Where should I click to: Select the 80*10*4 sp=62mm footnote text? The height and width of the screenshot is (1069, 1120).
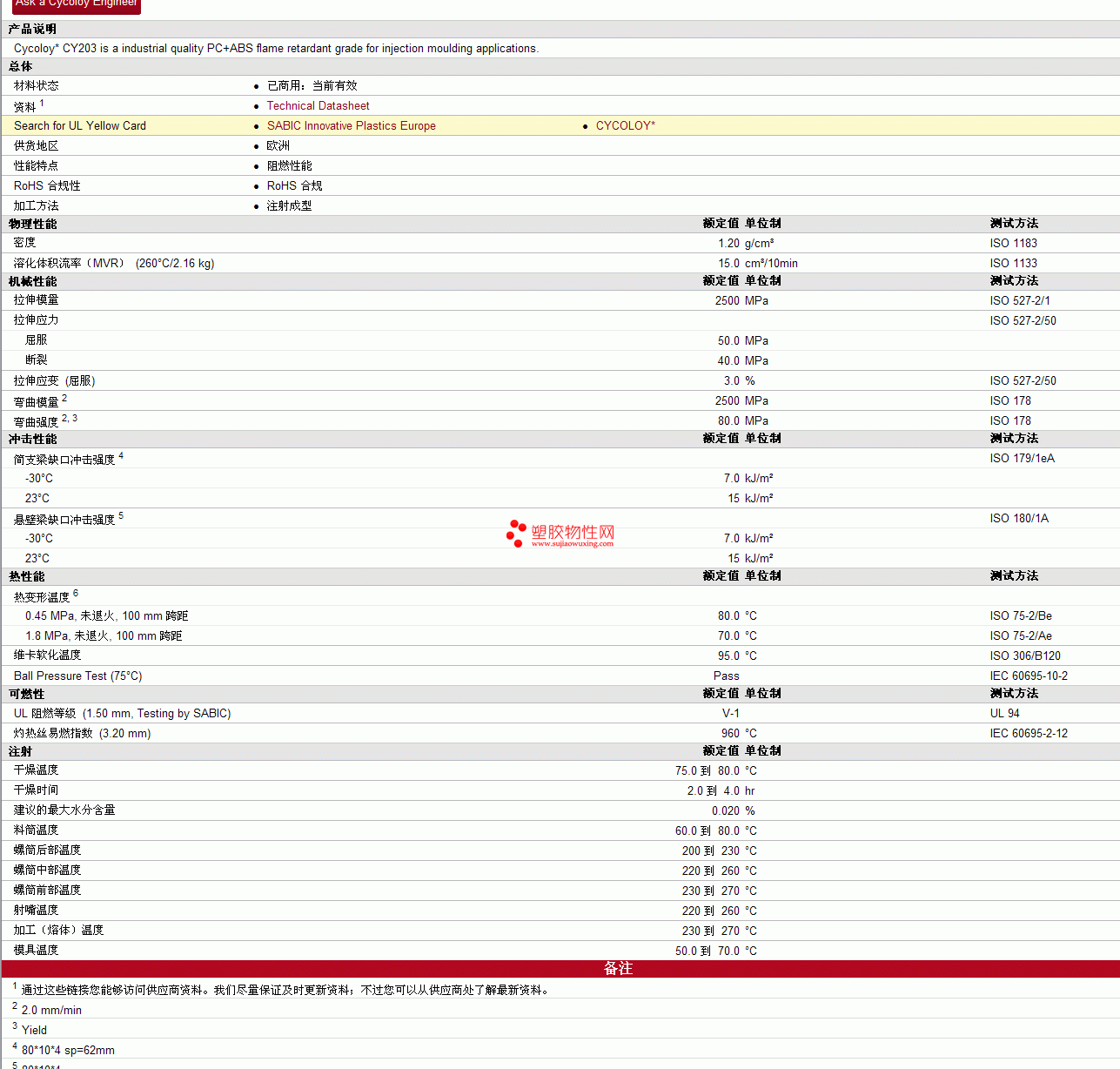pos(68,1050)
